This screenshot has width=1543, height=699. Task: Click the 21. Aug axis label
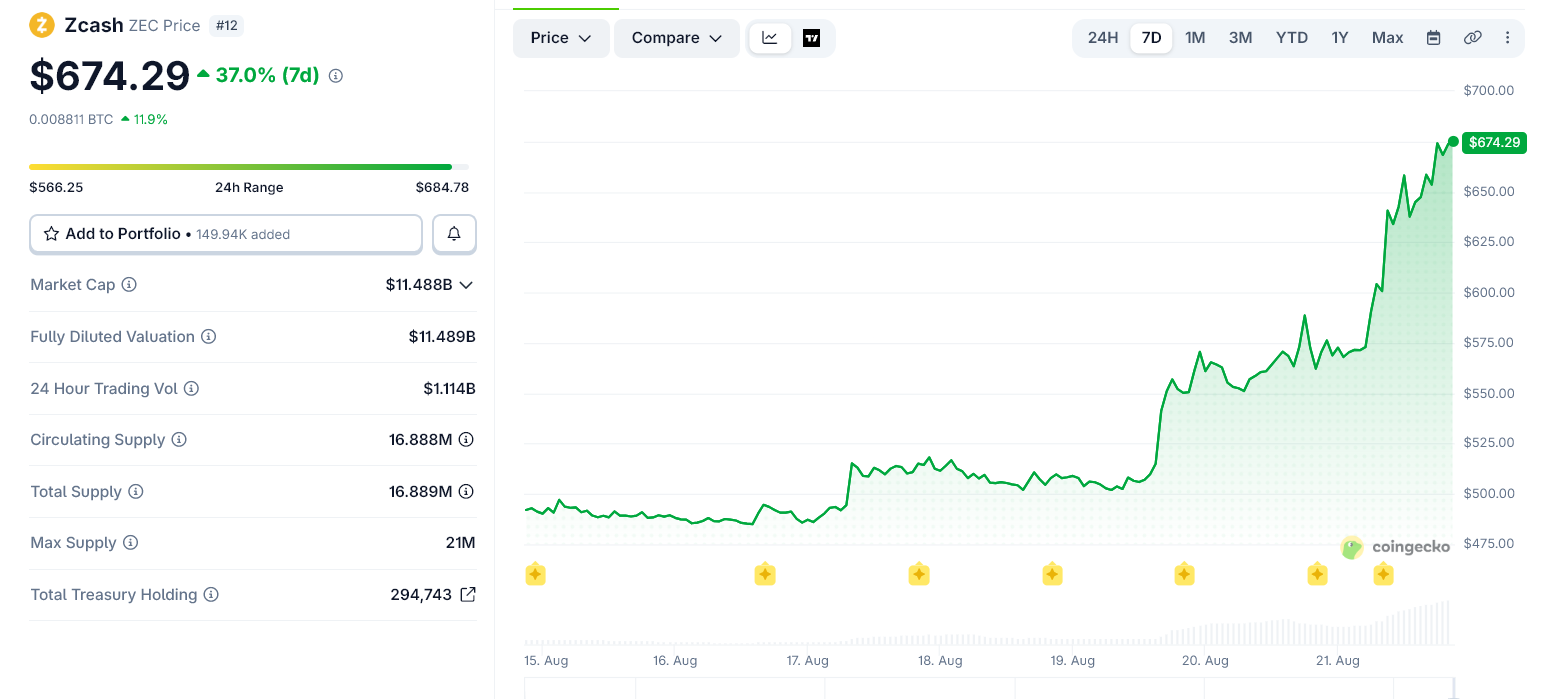[x=1337, y=661]
